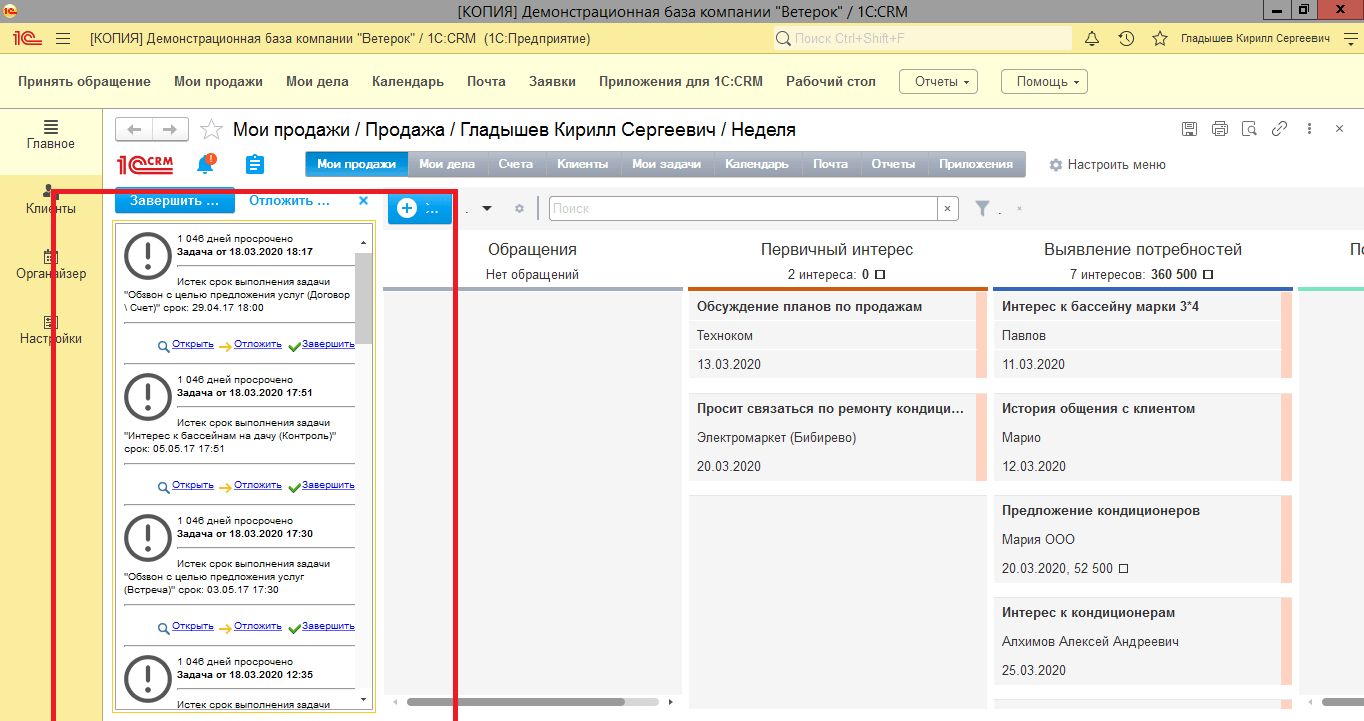Open Мои дела in the yellow command bar
Image resolution: width=1364 pixels, height=721 pixels.
click(x=317, y=81)
